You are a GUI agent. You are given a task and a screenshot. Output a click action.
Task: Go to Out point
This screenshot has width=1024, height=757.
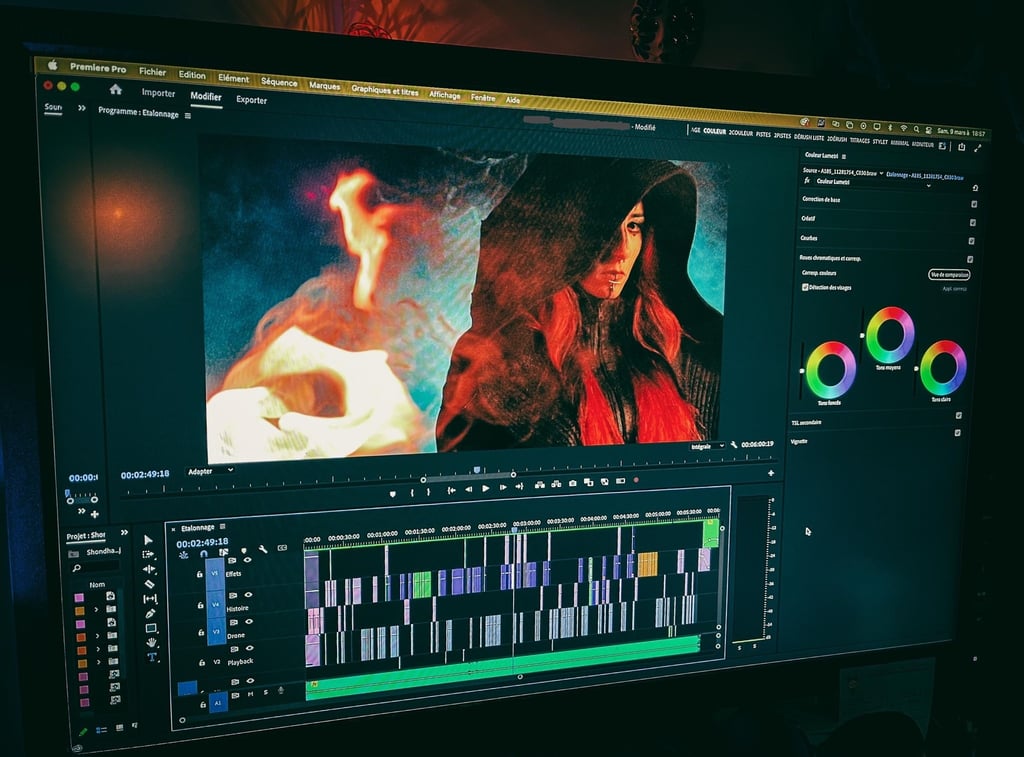[519, 487]
